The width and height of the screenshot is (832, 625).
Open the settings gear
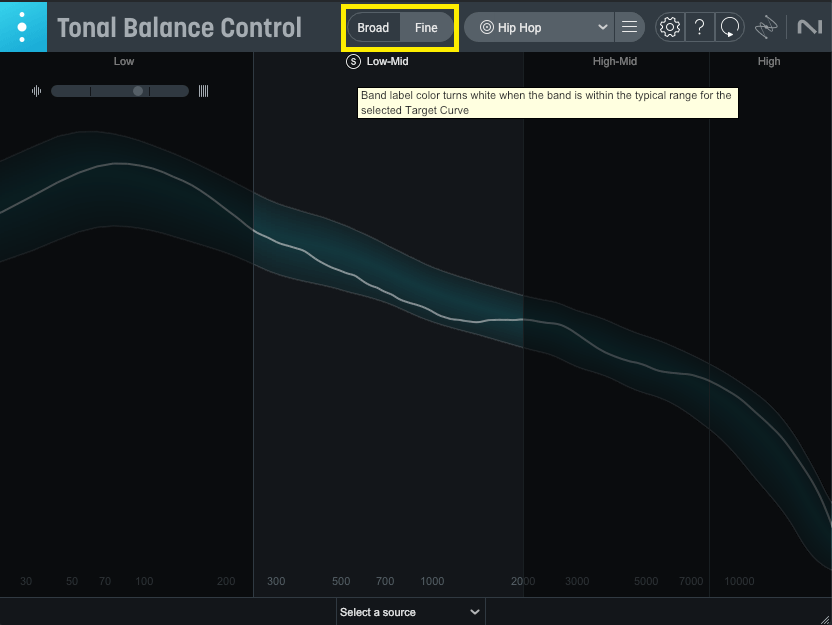(670, 27)
